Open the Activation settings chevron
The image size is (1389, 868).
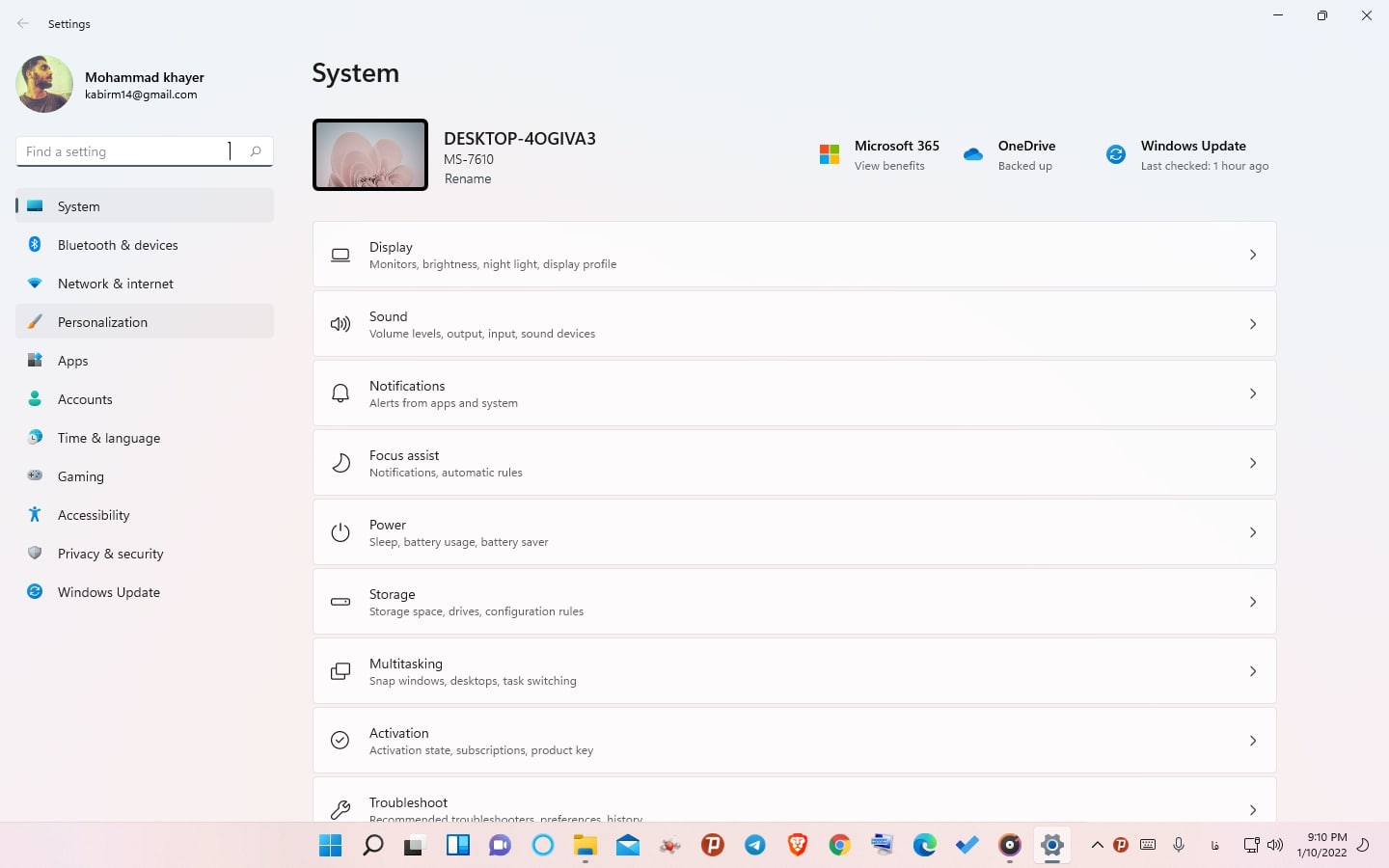(x=1252, y=741)
